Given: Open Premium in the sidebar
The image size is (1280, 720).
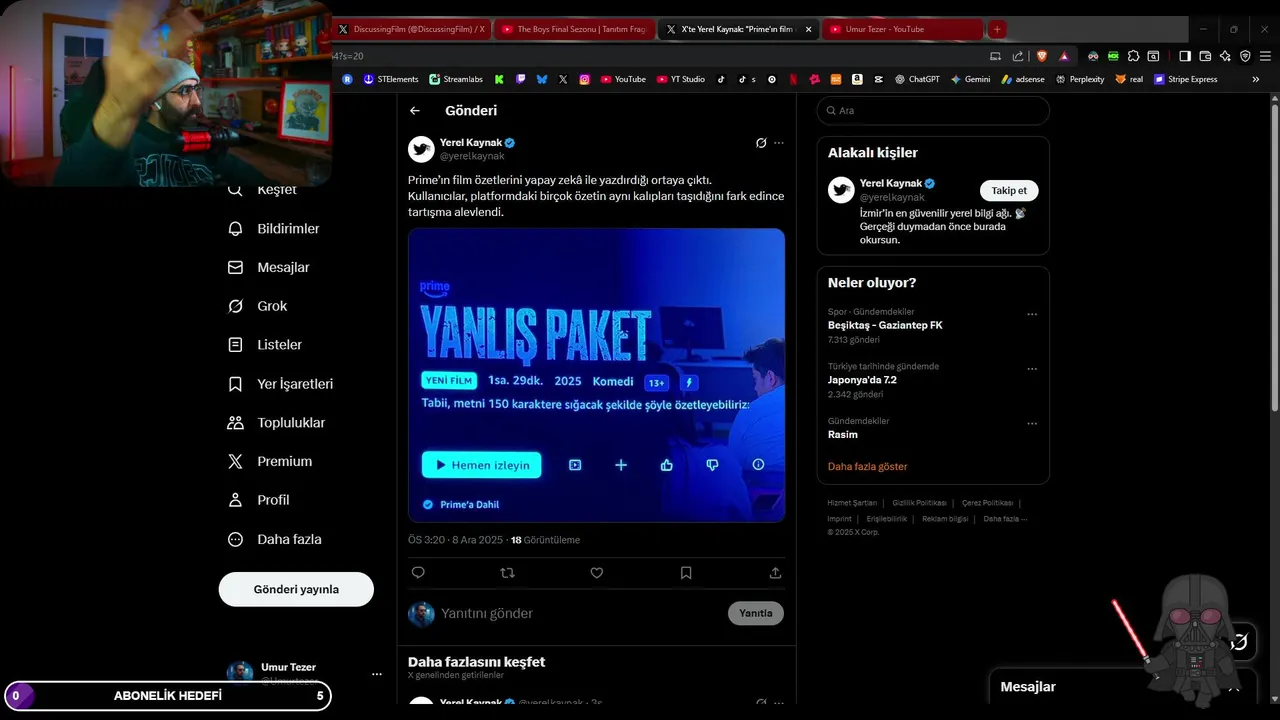Looking at the screenshot, I should point(270,462).
